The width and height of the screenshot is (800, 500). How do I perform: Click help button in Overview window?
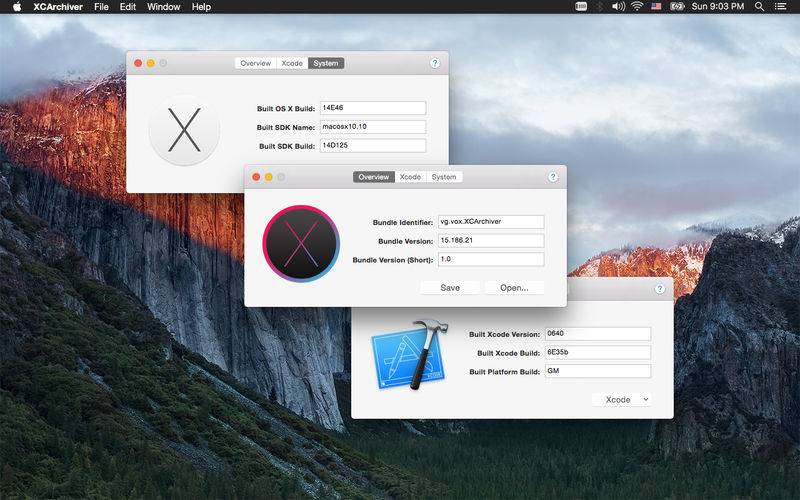(553, 177)
